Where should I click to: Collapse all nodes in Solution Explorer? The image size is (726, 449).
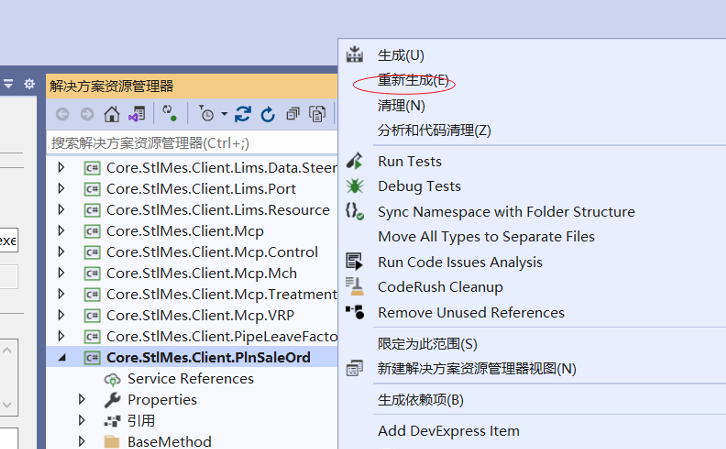292,114
